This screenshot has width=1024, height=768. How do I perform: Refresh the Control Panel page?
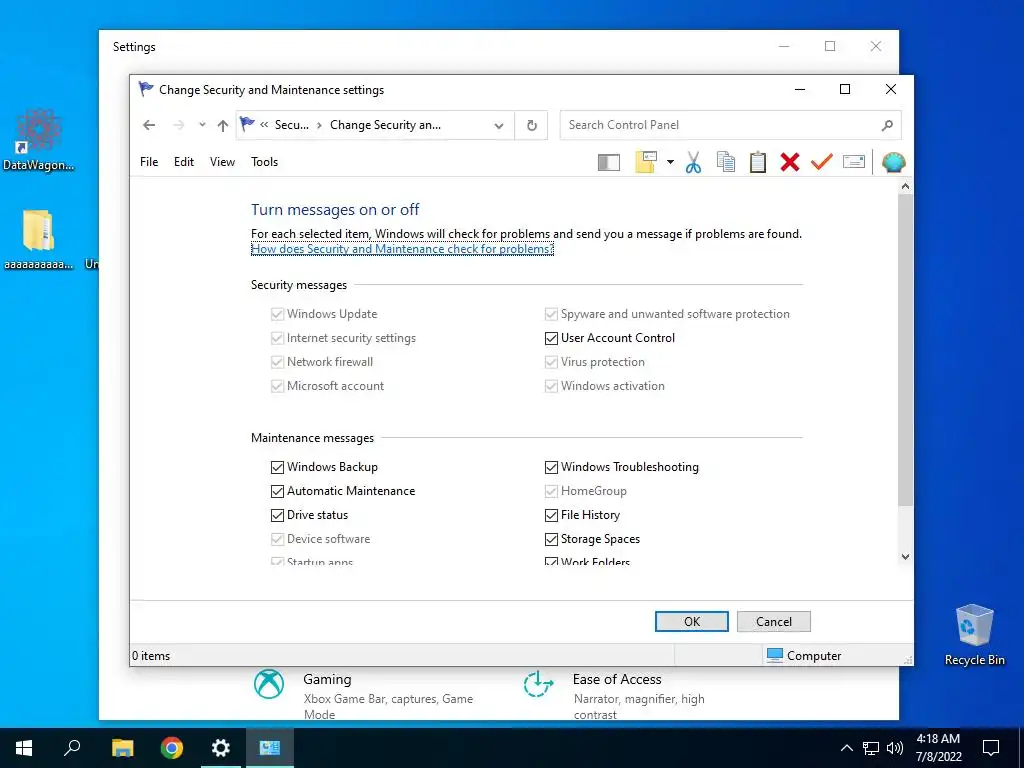point(532,125)
